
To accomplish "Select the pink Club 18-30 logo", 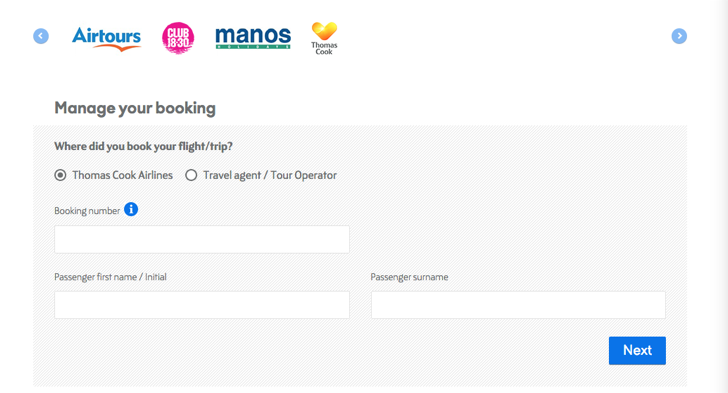I will click(x=178, y=38).
